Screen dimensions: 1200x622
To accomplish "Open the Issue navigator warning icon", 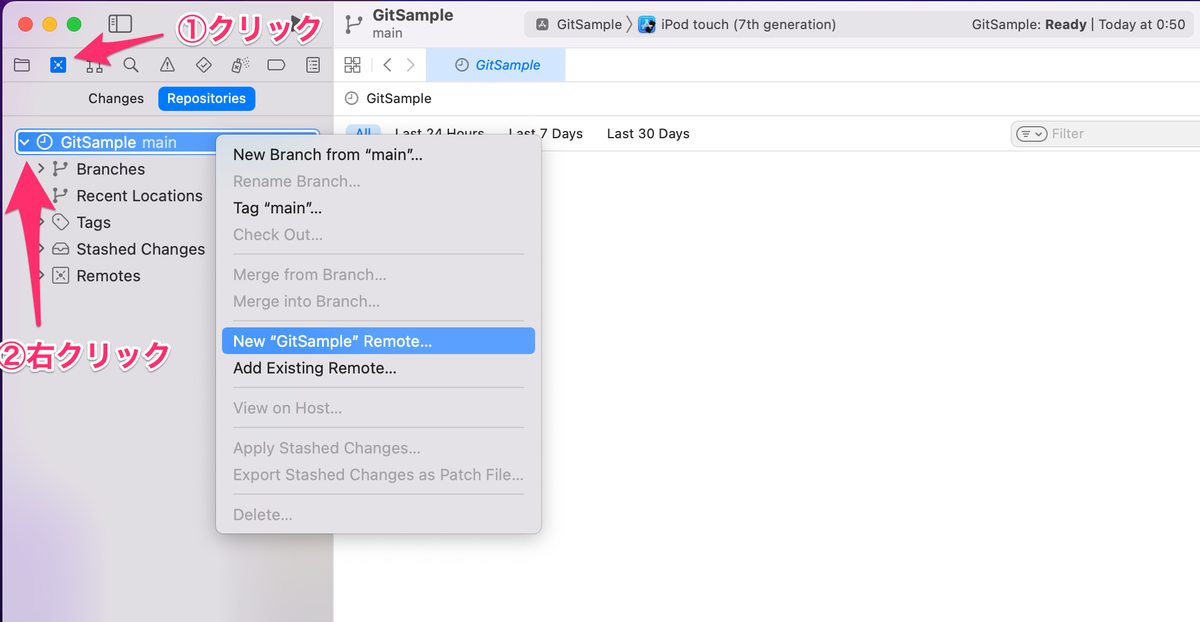I will (167, 65).
